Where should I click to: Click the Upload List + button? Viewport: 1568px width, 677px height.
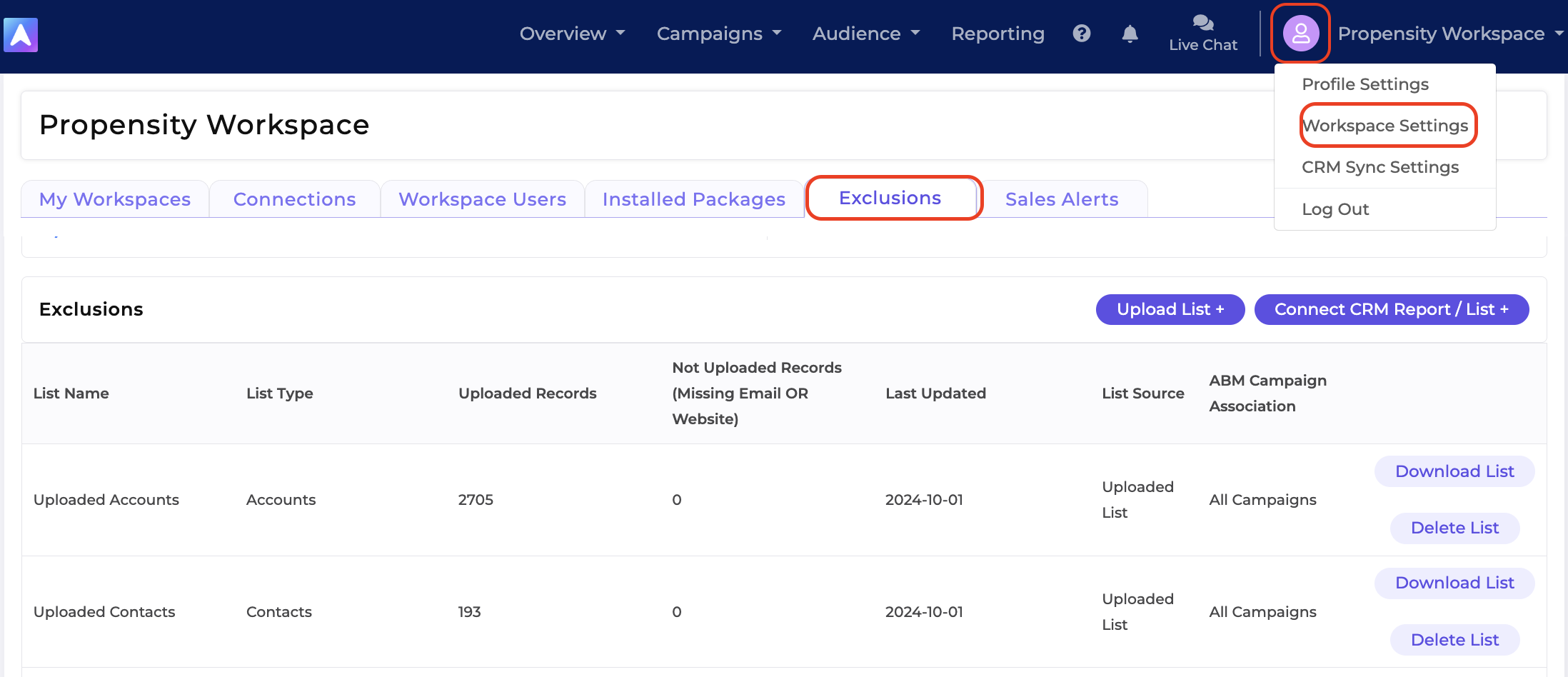click(x=1170, y=309)
